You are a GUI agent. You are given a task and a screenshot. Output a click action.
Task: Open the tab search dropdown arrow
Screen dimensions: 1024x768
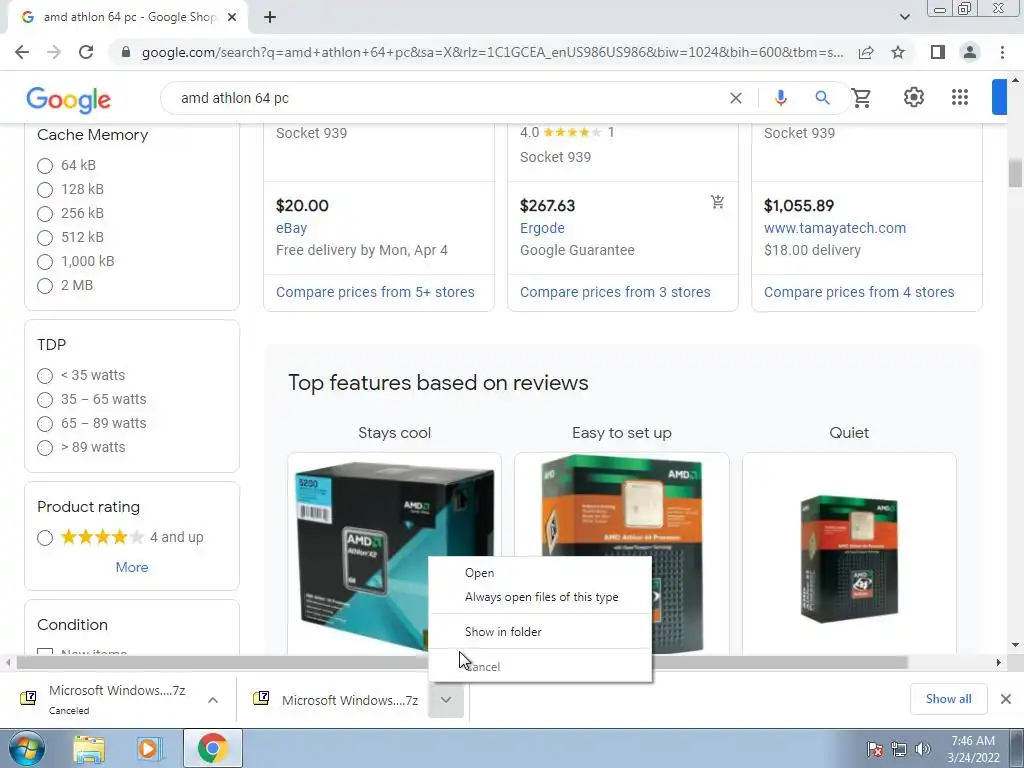(904, 17)
